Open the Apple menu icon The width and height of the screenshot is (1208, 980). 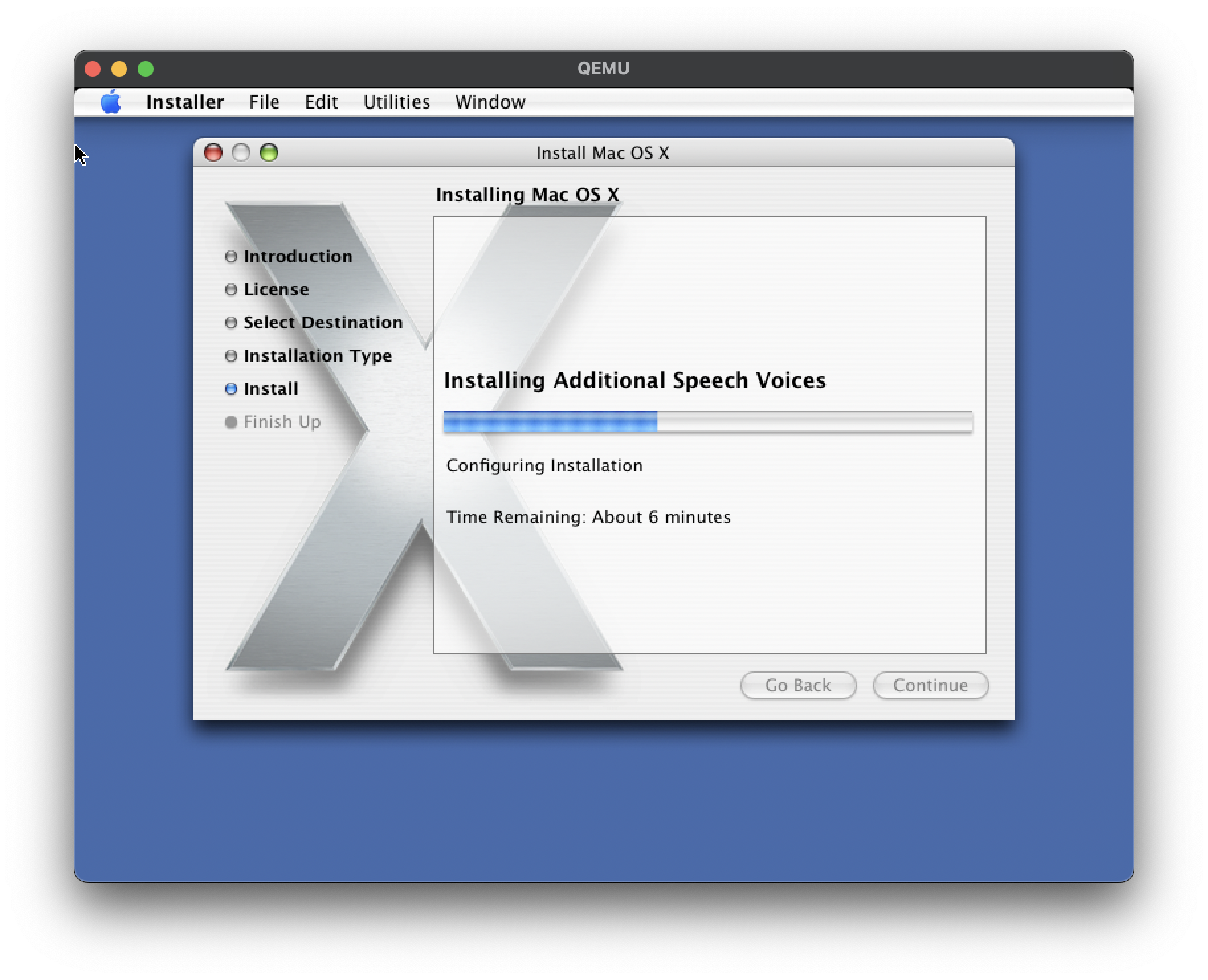point(111,102)
